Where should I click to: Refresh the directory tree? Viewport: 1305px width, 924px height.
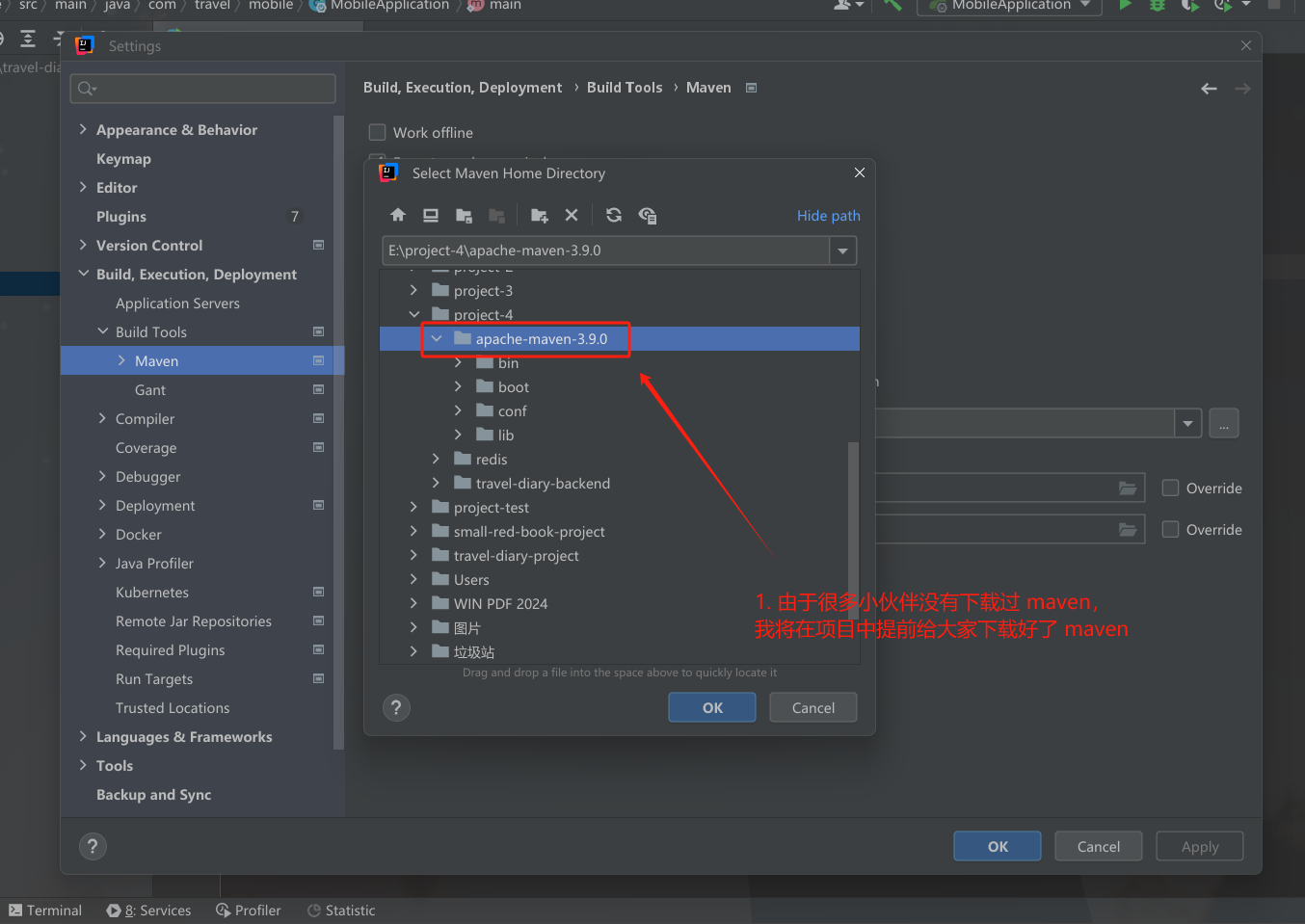(x=614, y=215)
